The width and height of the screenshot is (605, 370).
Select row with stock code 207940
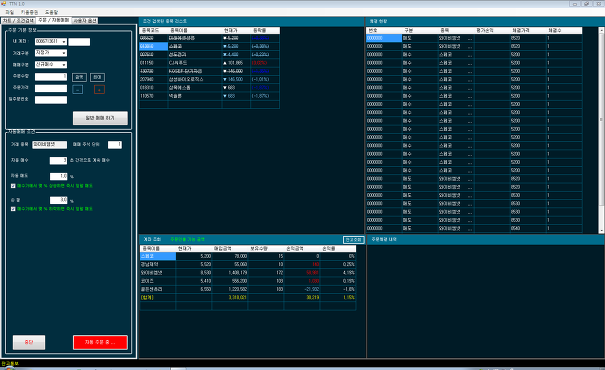tap(209, 79)
